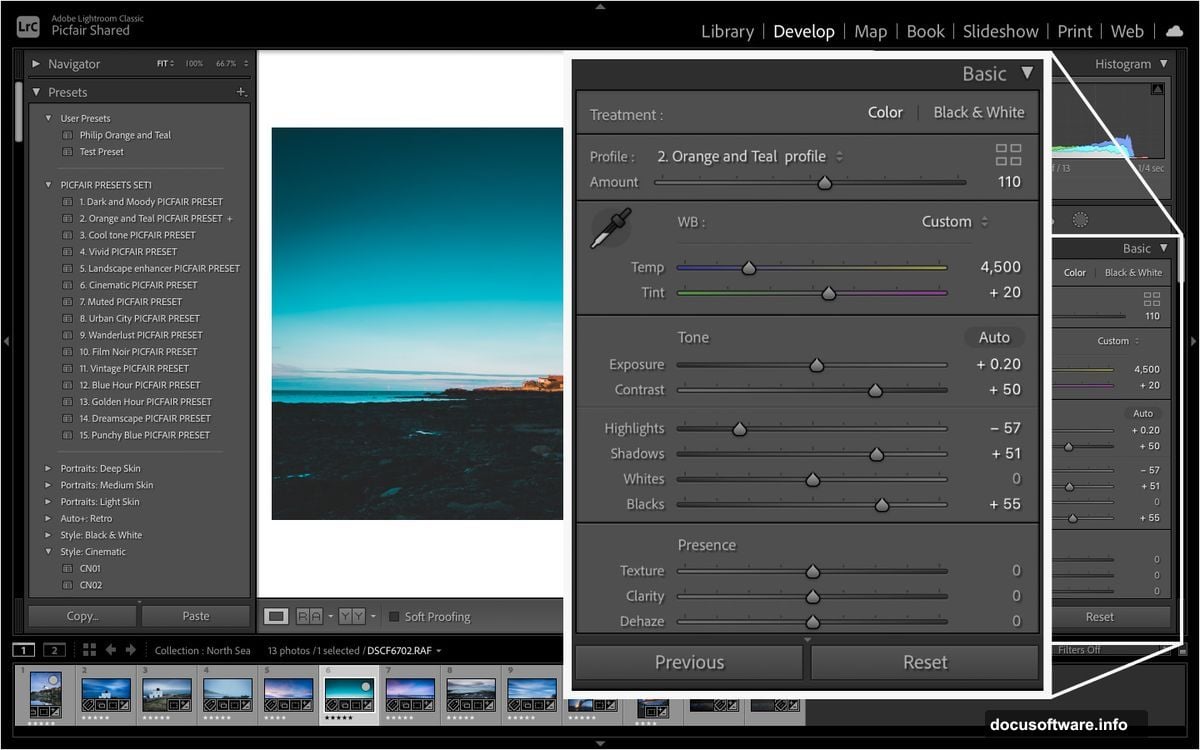The height and width of the screenshot is (750, 1200).
Task: Select Color treatment mode
Action: 885,112
